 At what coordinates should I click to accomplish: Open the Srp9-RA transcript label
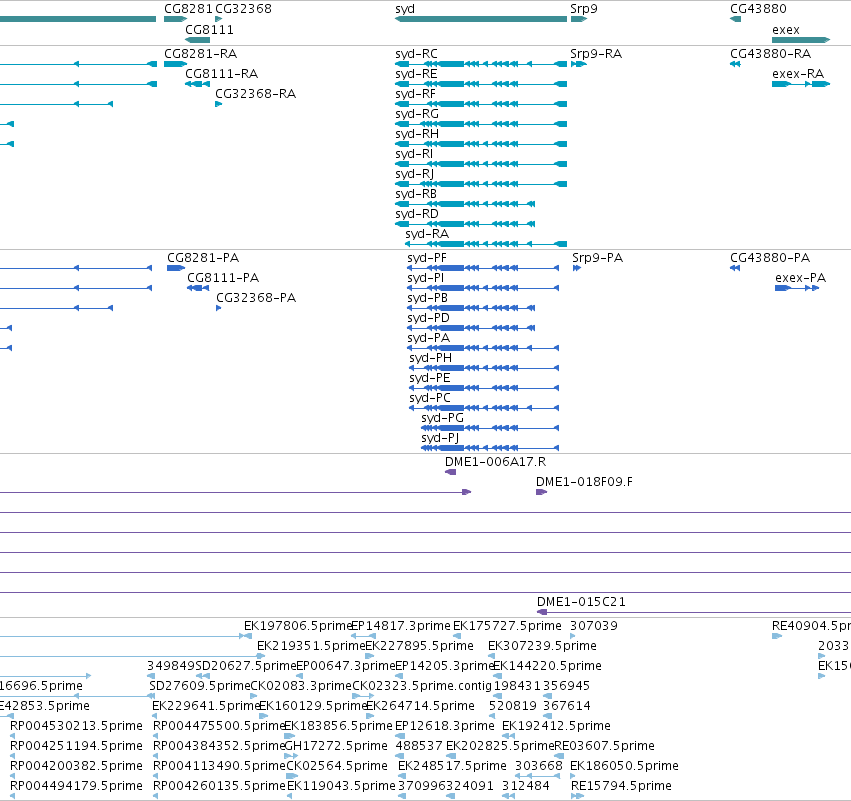click(596, 54)
